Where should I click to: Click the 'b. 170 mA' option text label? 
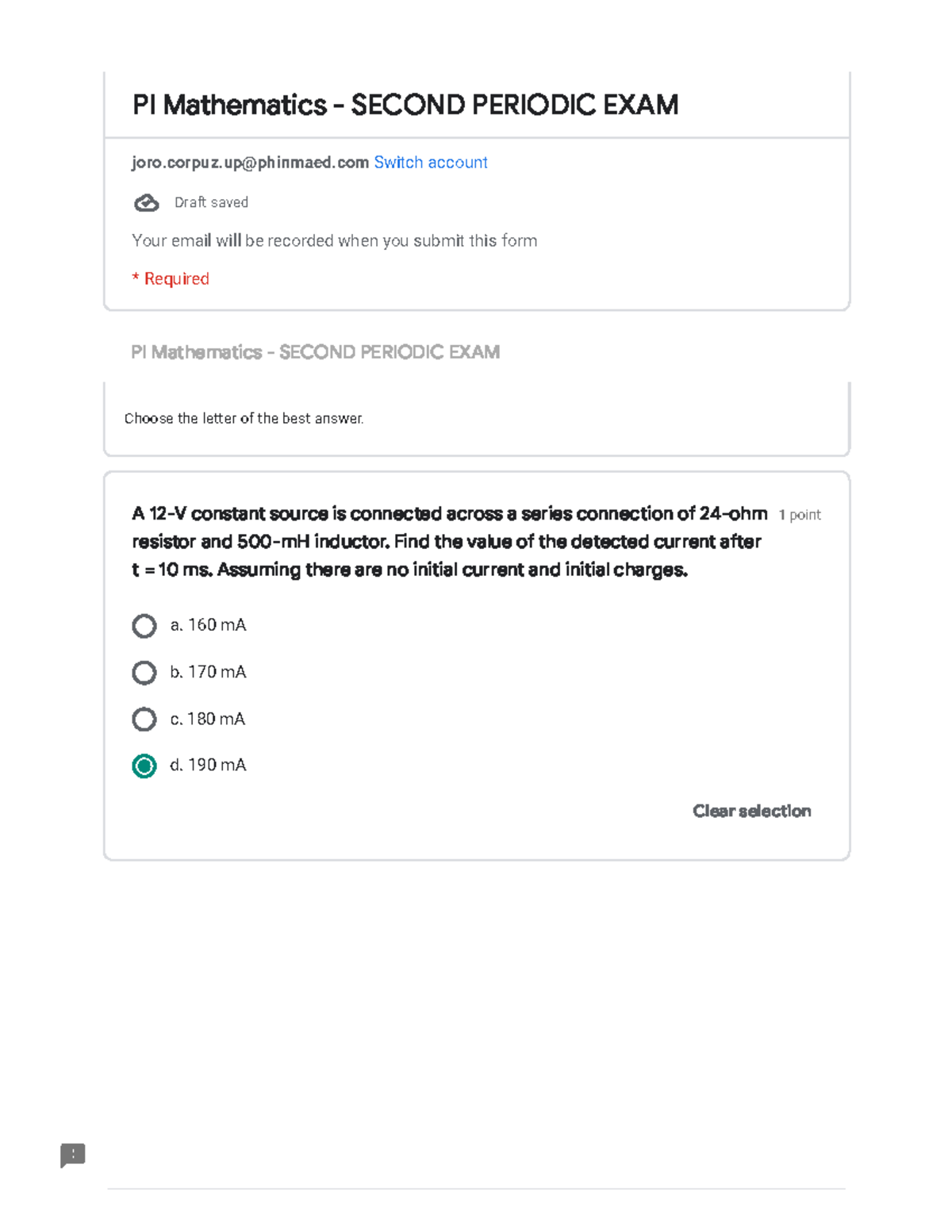(208, 672)
